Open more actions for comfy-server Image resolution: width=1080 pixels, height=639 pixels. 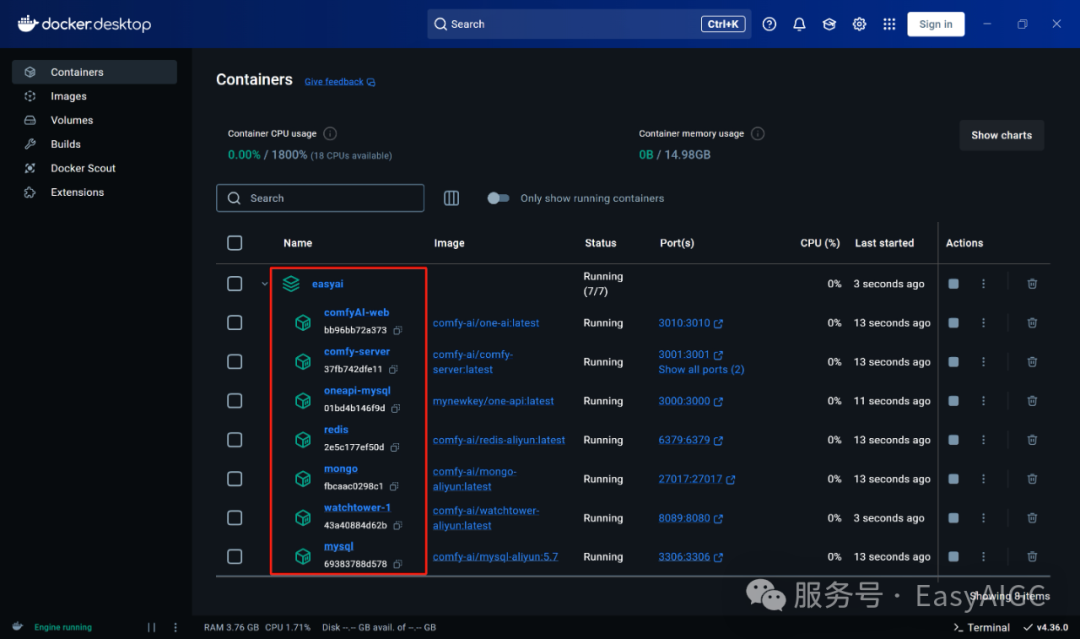coord(984,362)
